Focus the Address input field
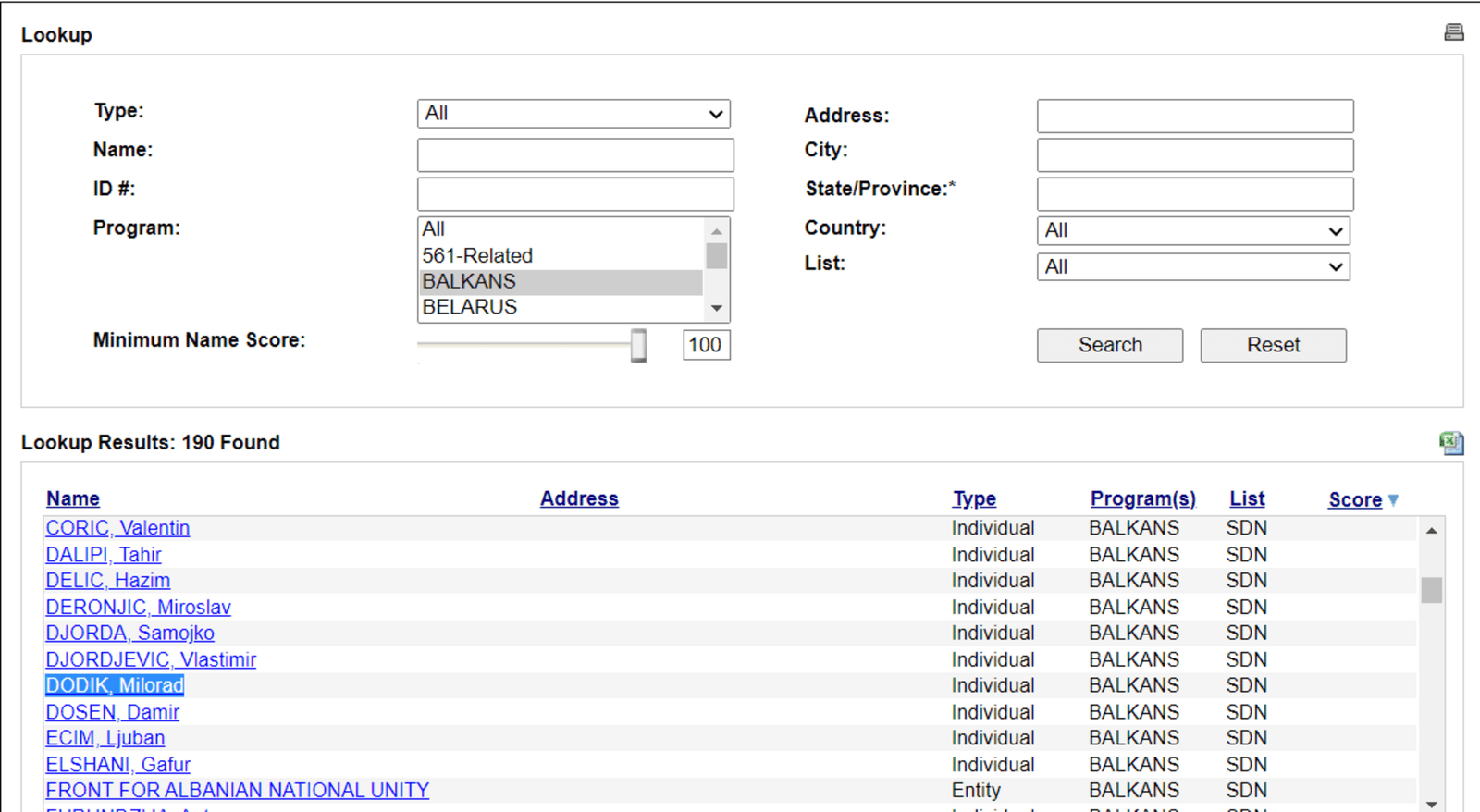 (1195, 117)
